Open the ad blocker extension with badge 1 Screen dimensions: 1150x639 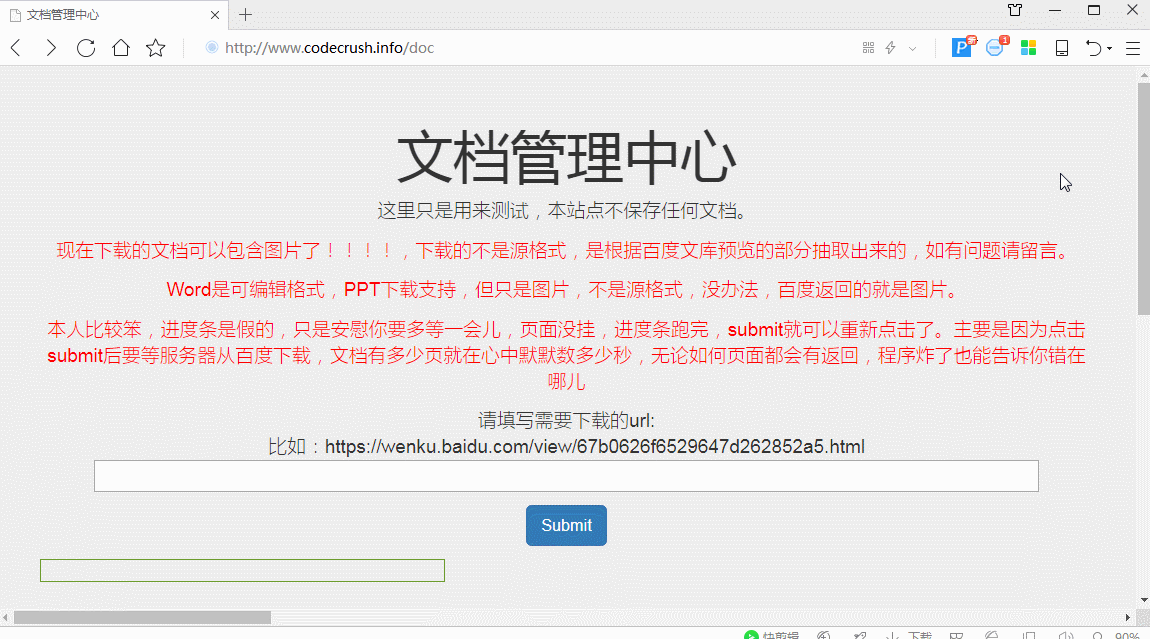coord(995,48)
